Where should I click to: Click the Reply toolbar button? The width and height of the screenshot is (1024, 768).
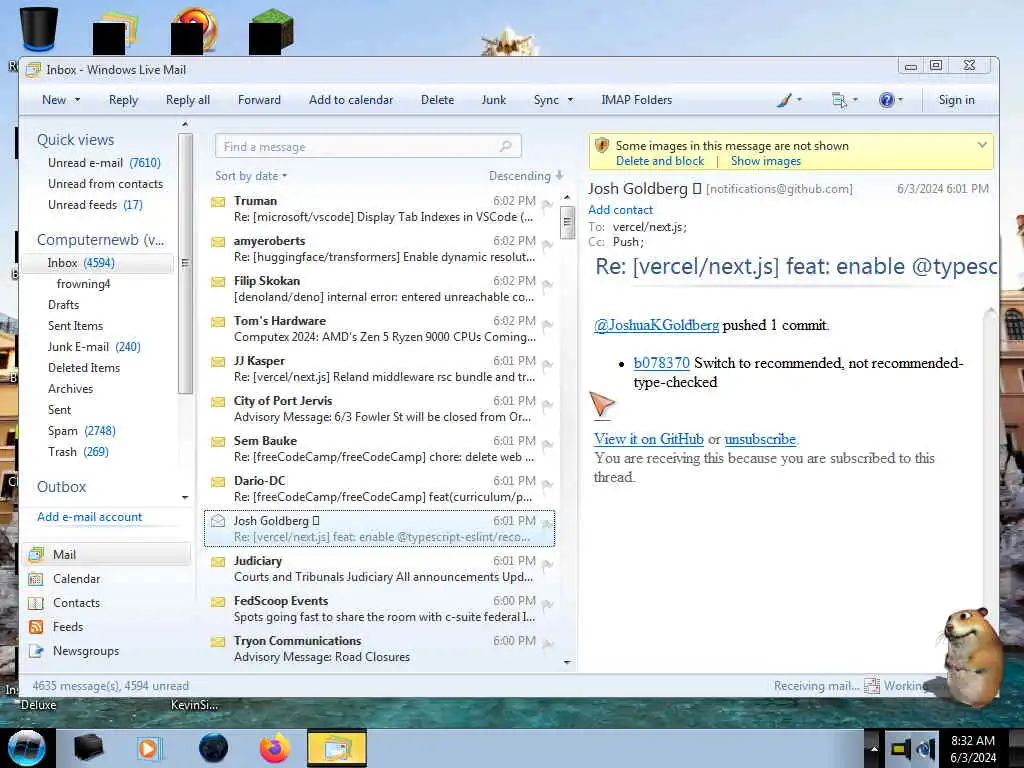pyautogui.click(x=123, y=100)
